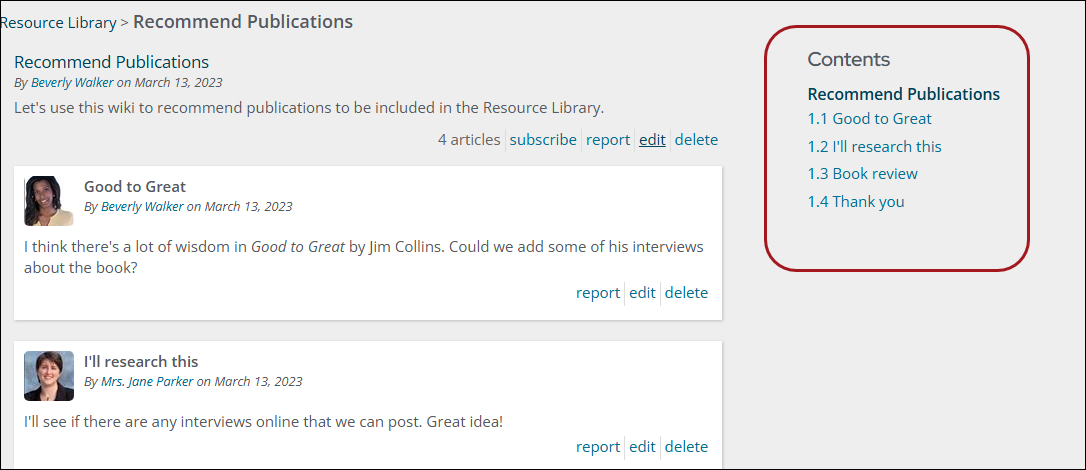Open the Resource Library breadcrumb link
Viewport: 1086px width, 470px height.
tap(58, 23)
